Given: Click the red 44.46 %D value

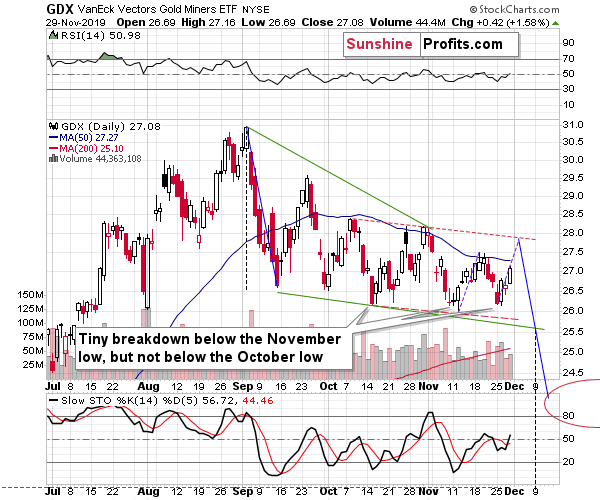Looking at the screenshot, I should tap(258, 401).
